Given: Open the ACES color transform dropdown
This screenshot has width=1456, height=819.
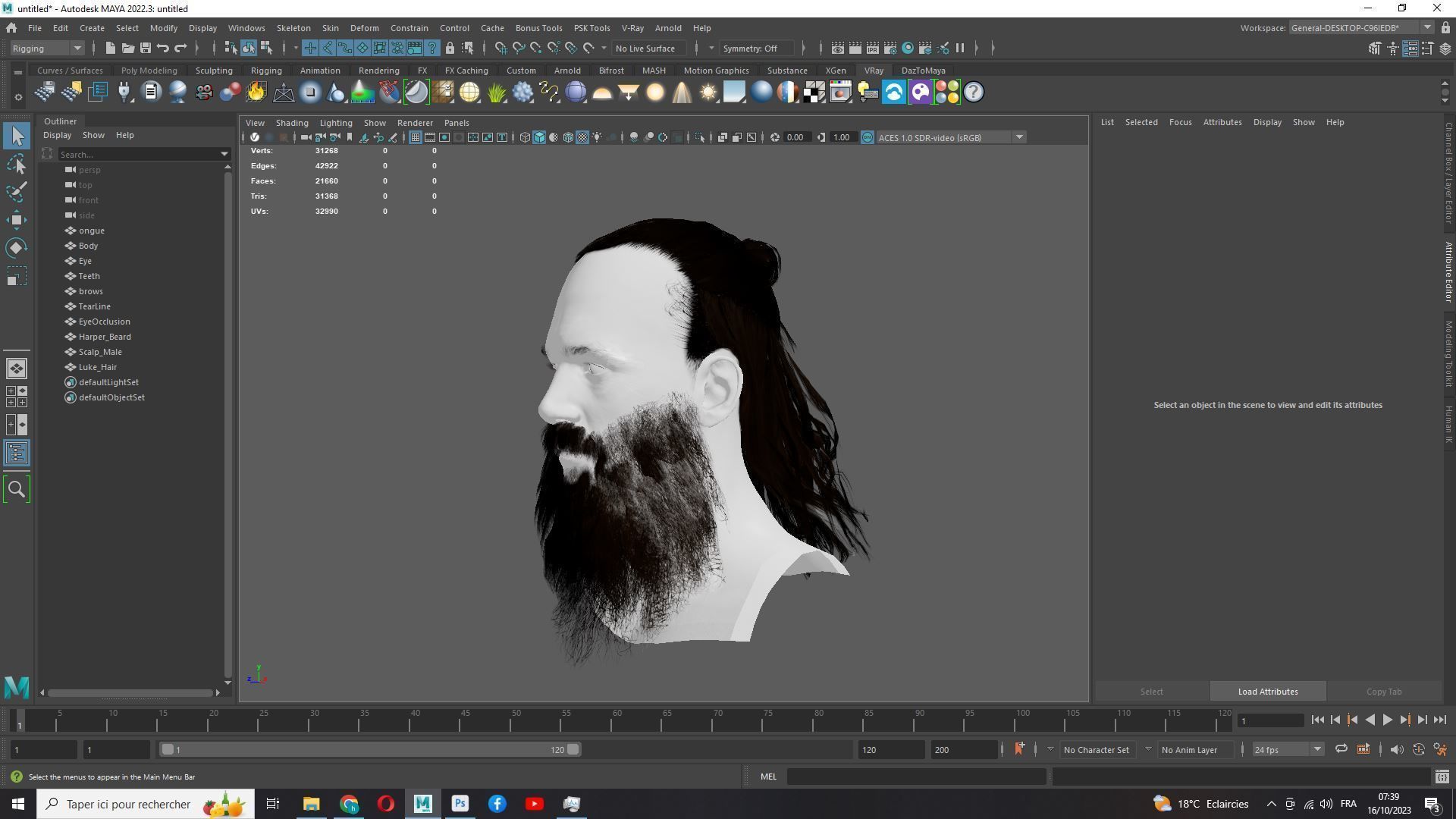Looking at the screenshot, I should tap(951, 137).
